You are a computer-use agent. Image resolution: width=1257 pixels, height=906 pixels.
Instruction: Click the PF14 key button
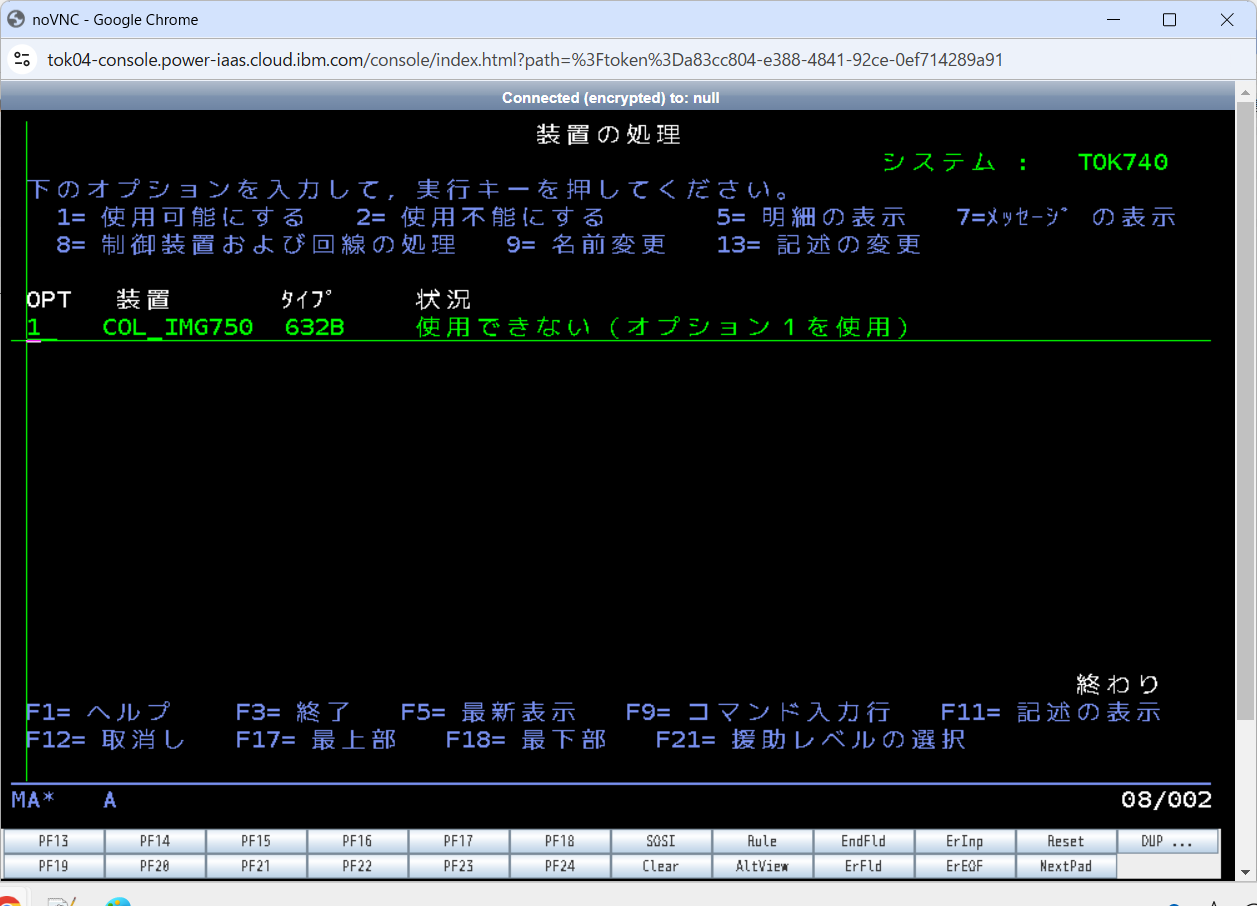(155, 841)
